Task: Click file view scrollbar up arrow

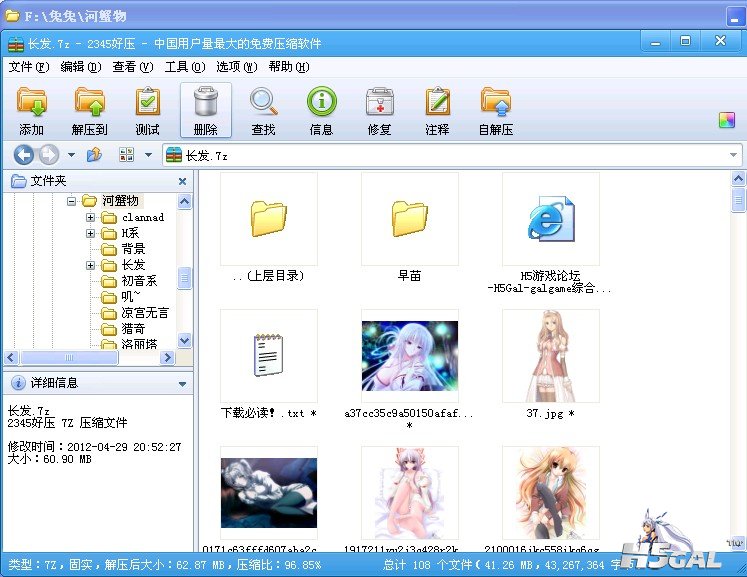Action: [x=738, y=179]
